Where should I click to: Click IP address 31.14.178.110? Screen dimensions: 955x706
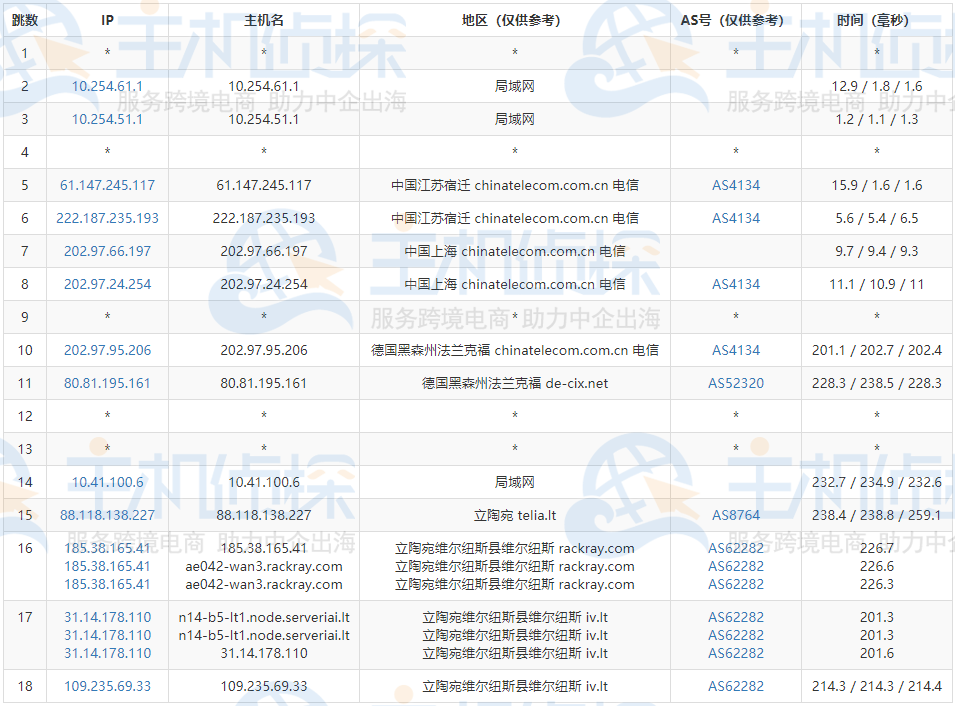[107, 618]
